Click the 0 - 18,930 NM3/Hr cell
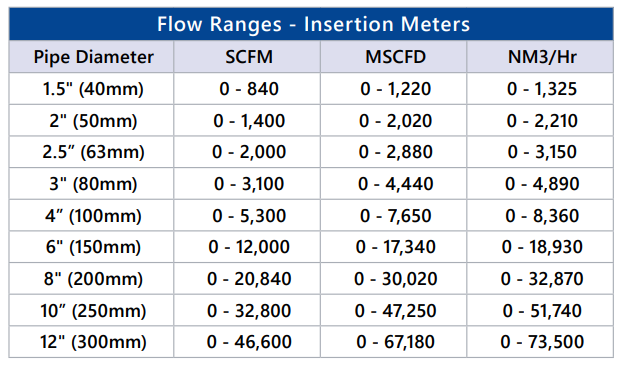Screen dimensions: 620x365 coord(542,247)
